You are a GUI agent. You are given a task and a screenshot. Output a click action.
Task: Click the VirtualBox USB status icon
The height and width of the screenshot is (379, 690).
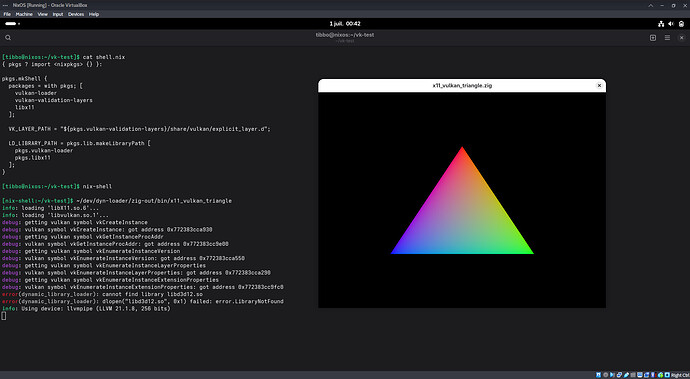tap(626, 375)
